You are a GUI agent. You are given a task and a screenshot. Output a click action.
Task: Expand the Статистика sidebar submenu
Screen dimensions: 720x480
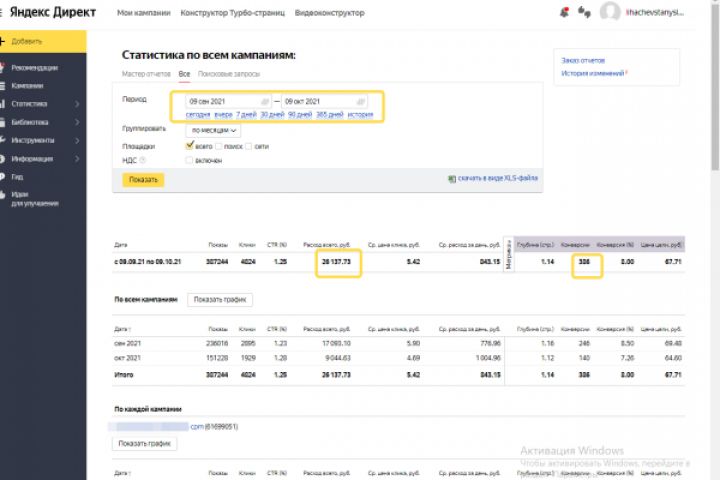pos(76,104)
